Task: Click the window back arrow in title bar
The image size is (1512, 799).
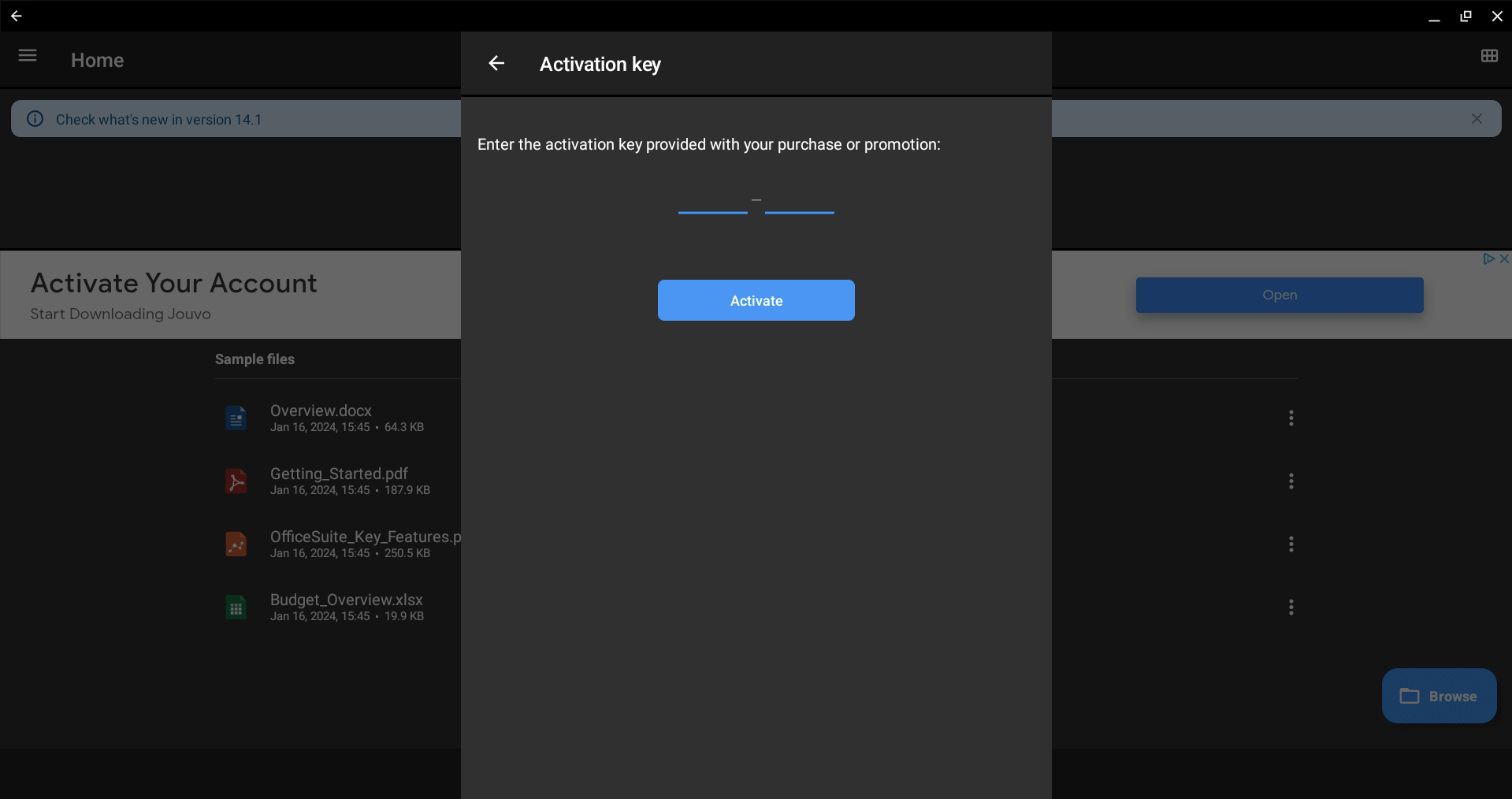Action: 16,16
